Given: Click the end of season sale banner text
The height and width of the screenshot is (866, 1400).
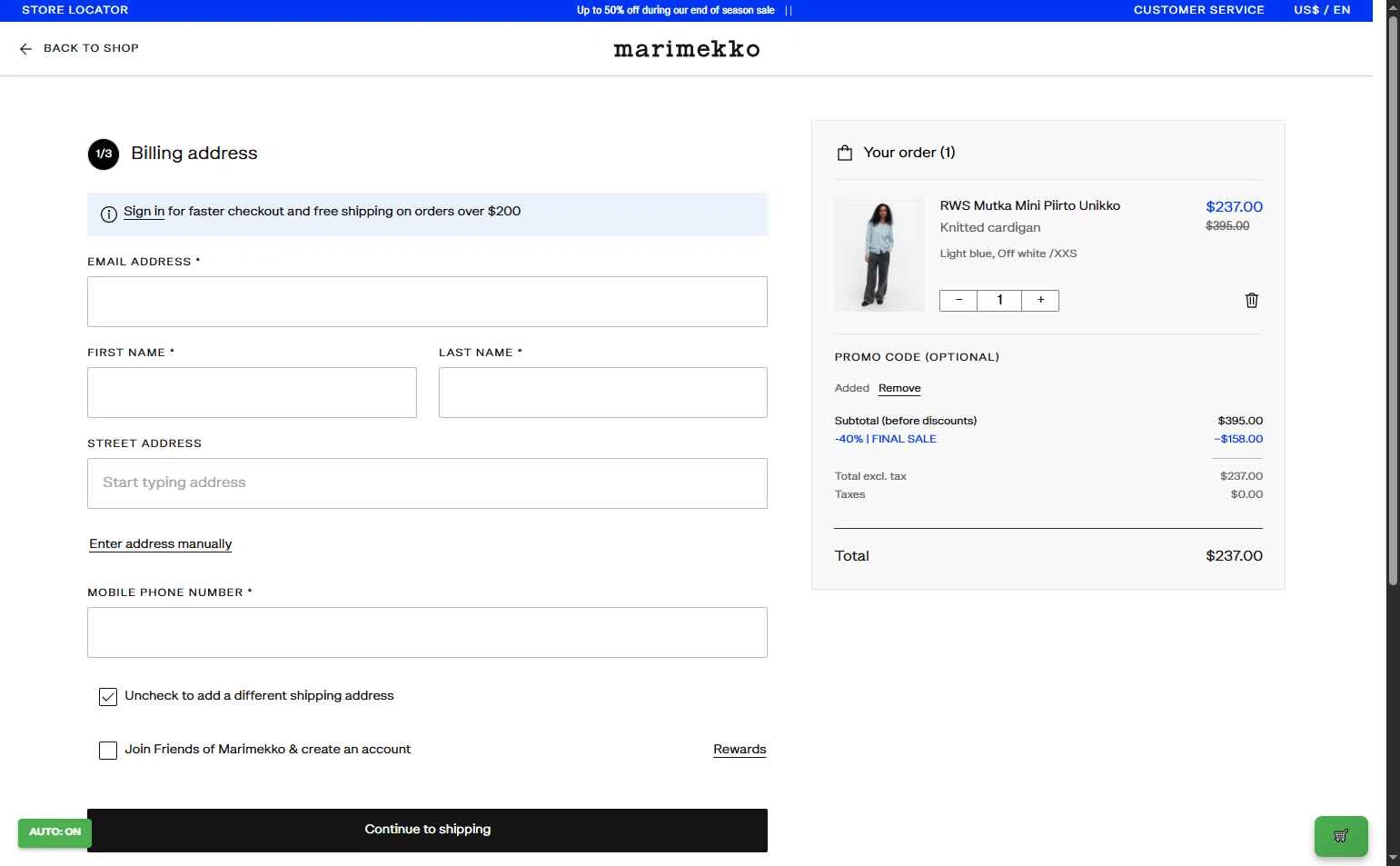Looking at the screenshot, I should (x=675, y=10).
